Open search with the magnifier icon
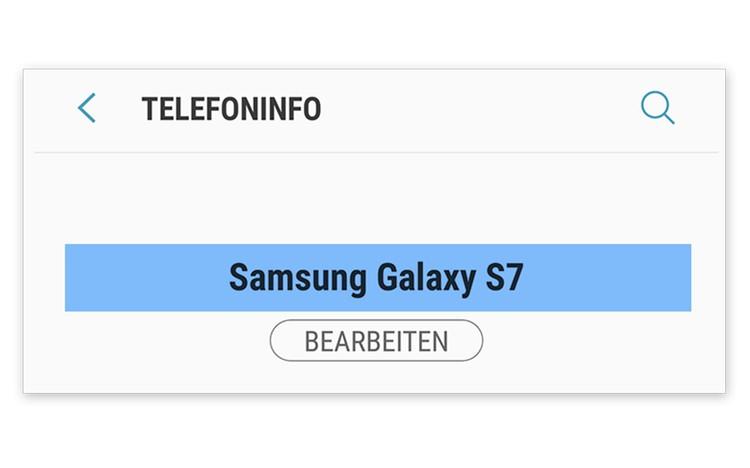Image resolution: width=750 pixels, height=468 pixels. click(657, 108)
